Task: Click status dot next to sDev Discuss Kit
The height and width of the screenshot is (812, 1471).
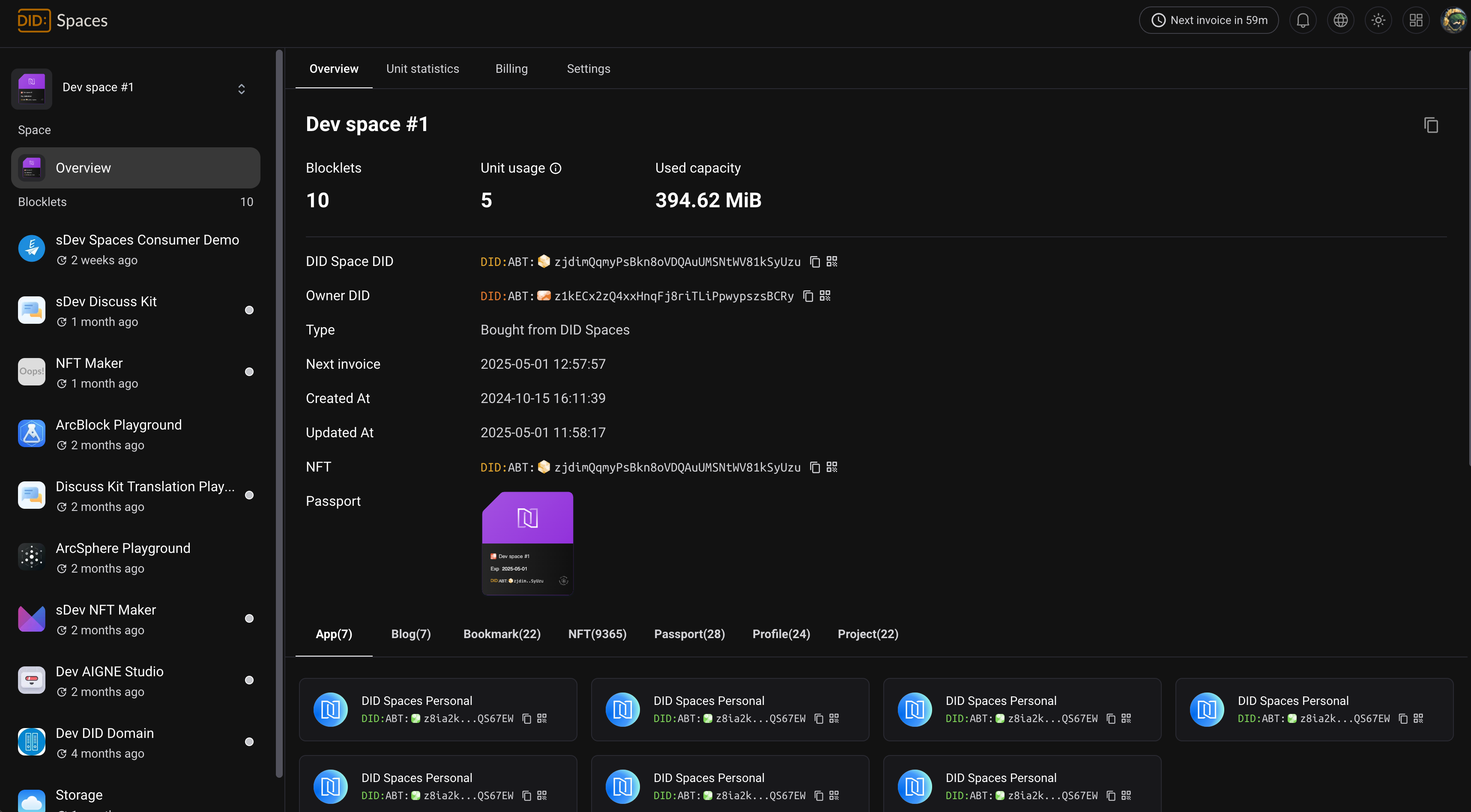Action: [249, 310]
